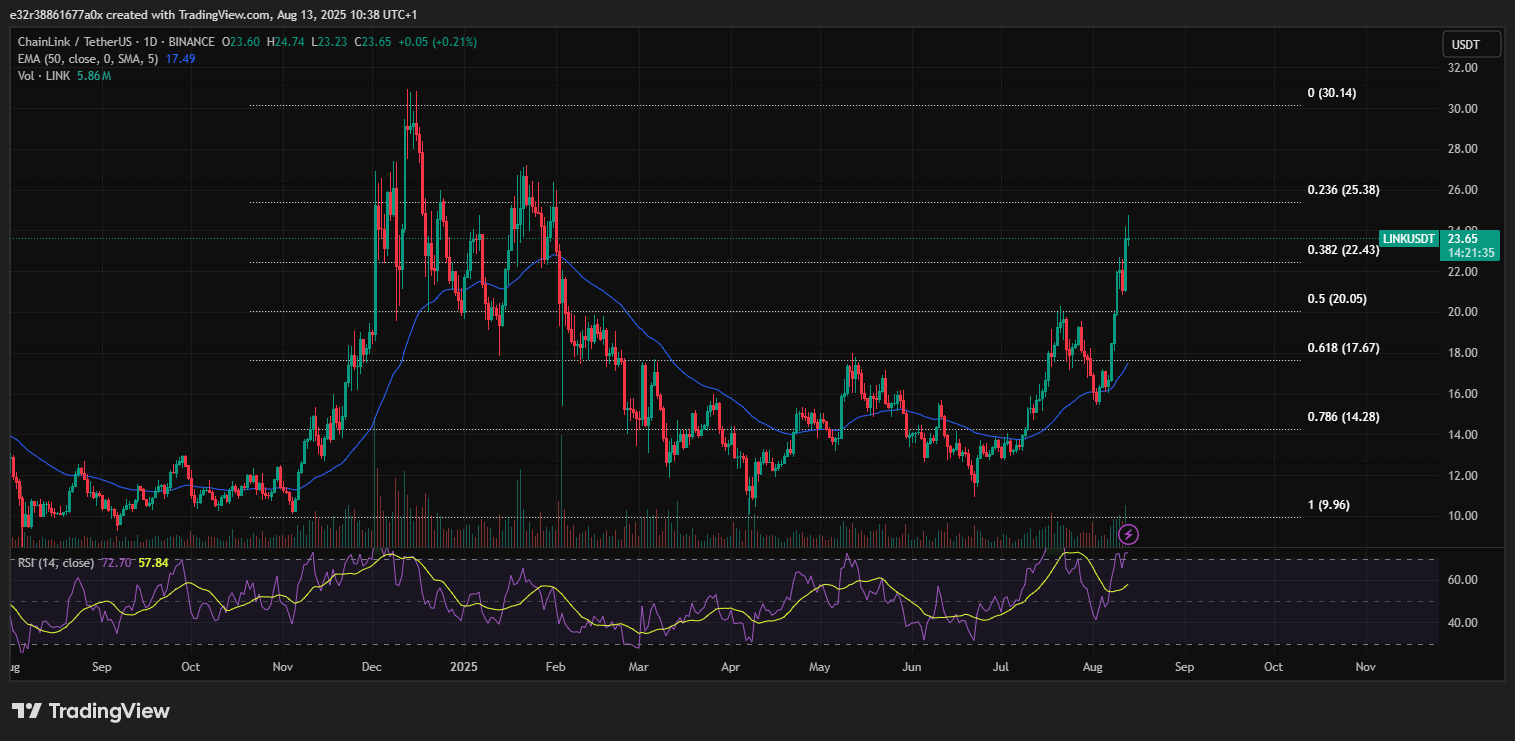Click the Jun time axis label
This screenshot has height=741, width=1515.
coord(912,666)
